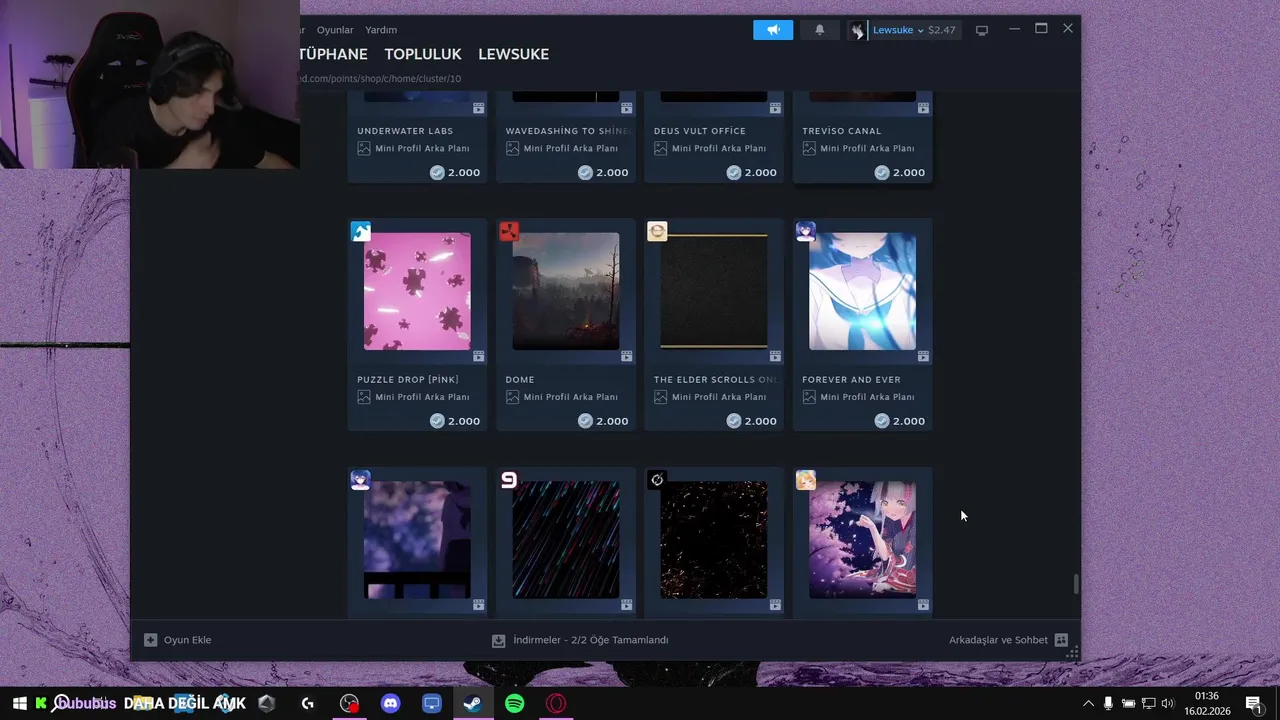
Task: Open the Windows Start button
Action: coord(19,704)
